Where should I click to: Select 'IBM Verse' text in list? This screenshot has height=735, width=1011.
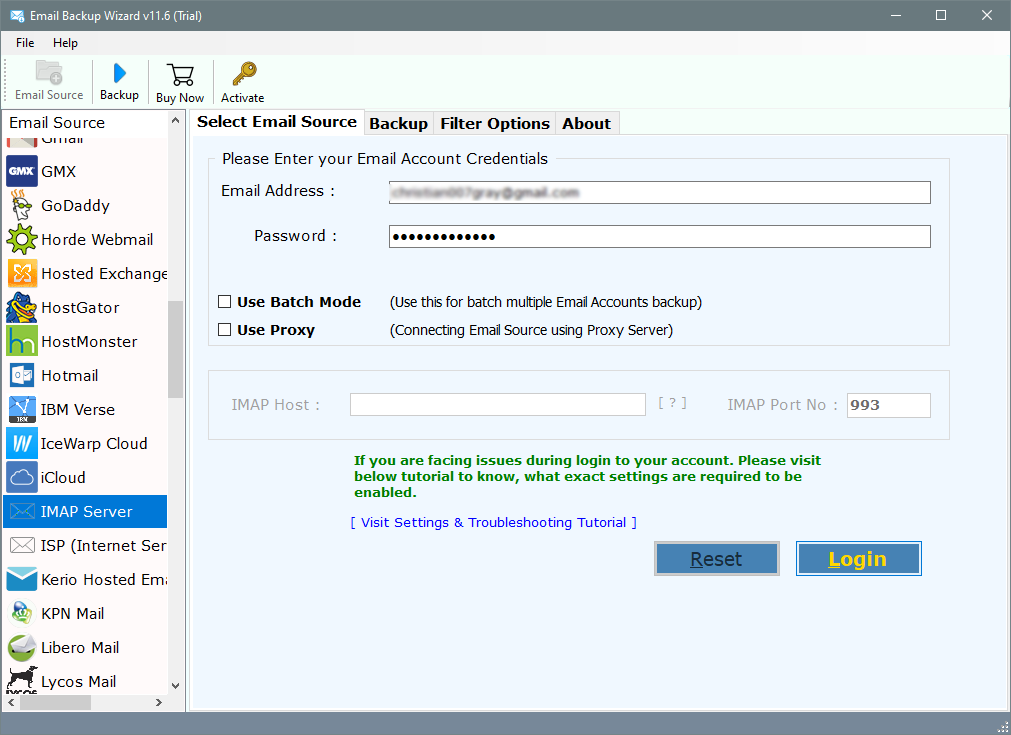pos(78,409)
